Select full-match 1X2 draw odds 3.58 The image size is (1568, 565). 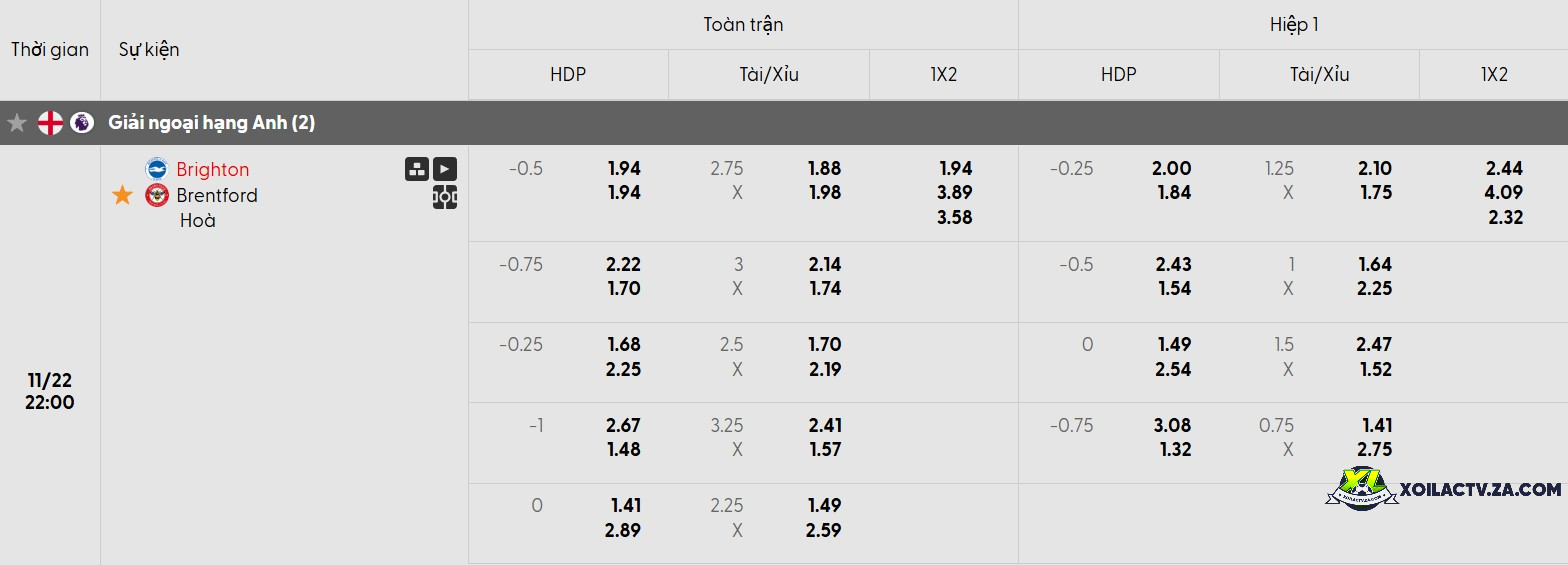[955, 217]
